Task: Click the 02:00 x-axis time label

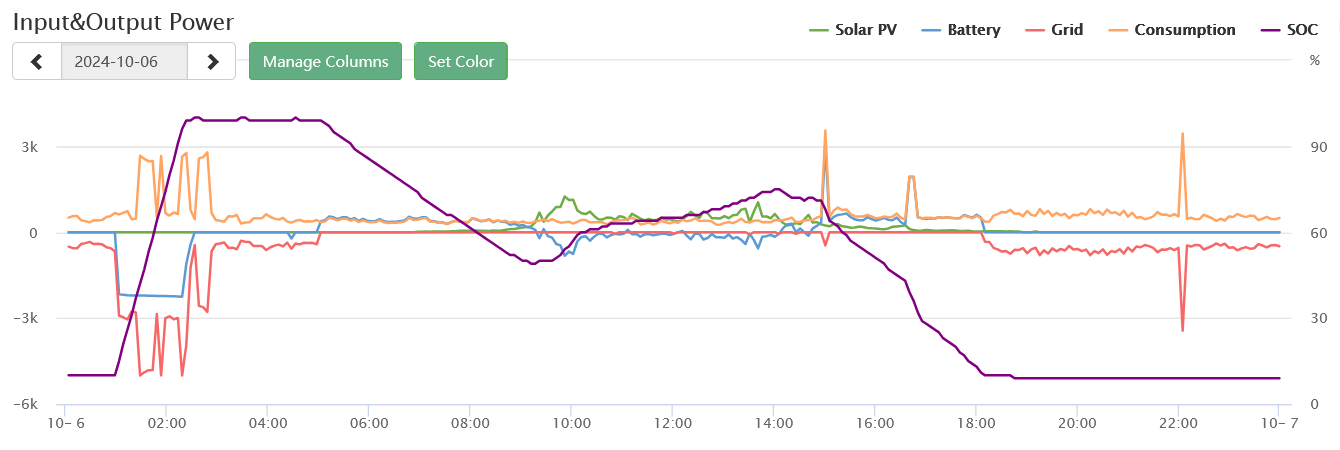Action: pos(166,424)
